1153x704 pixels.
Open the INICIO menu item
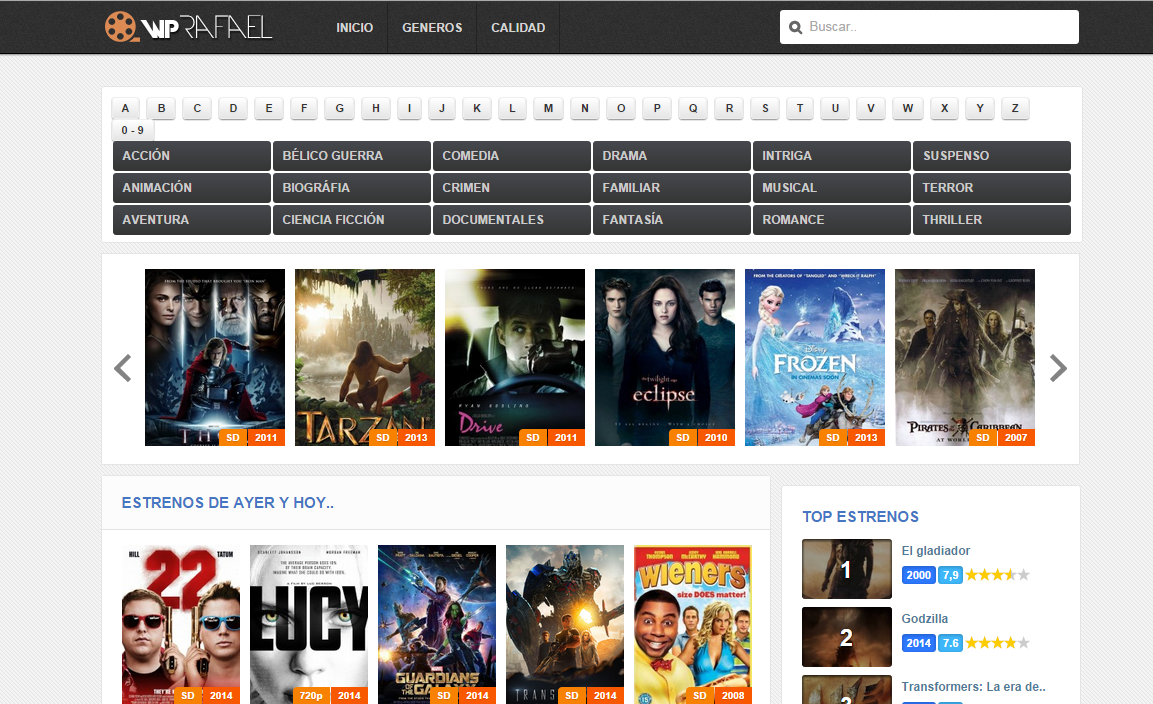click(354, 27)
